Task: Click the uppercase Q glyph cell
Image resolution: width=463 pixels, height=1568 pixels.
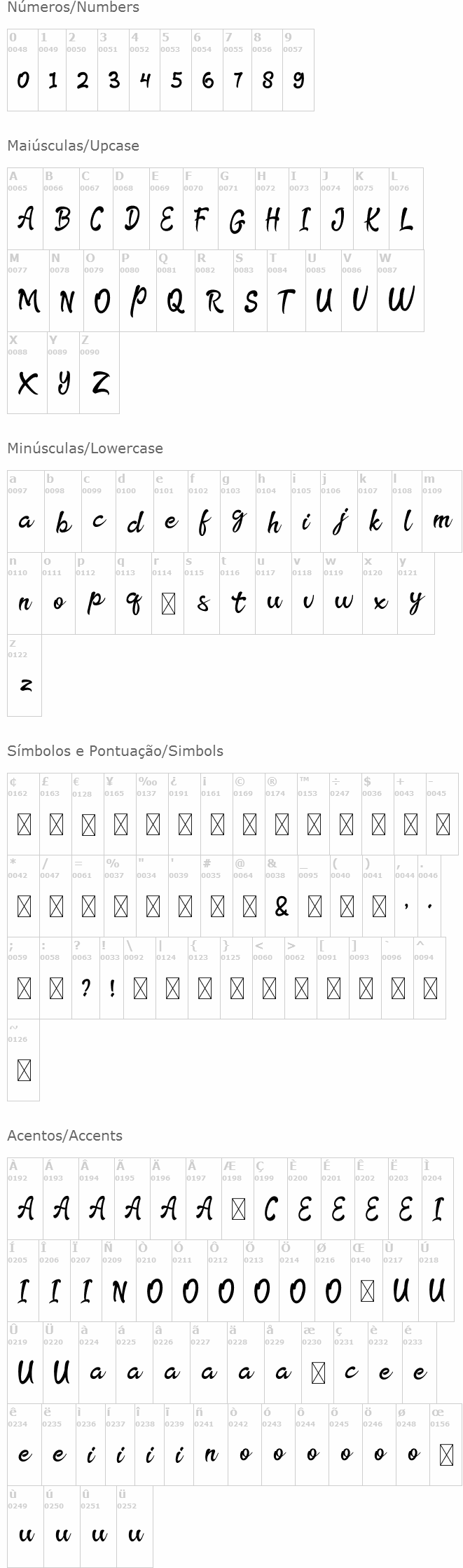Action: point(174,291)
